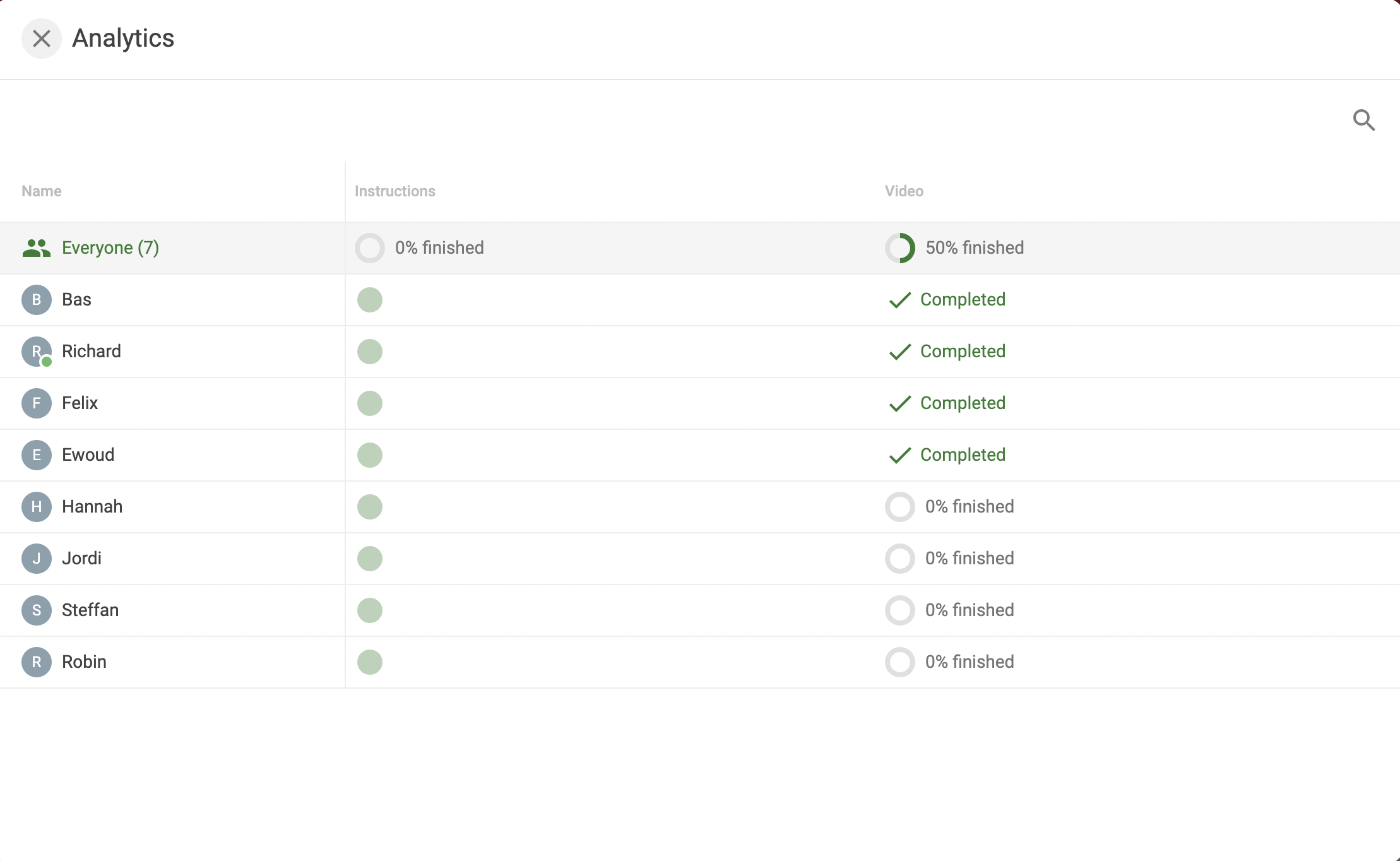The image size is (1400, 861).
Task: Select the name Ewoud
Action: click(88, 455)
